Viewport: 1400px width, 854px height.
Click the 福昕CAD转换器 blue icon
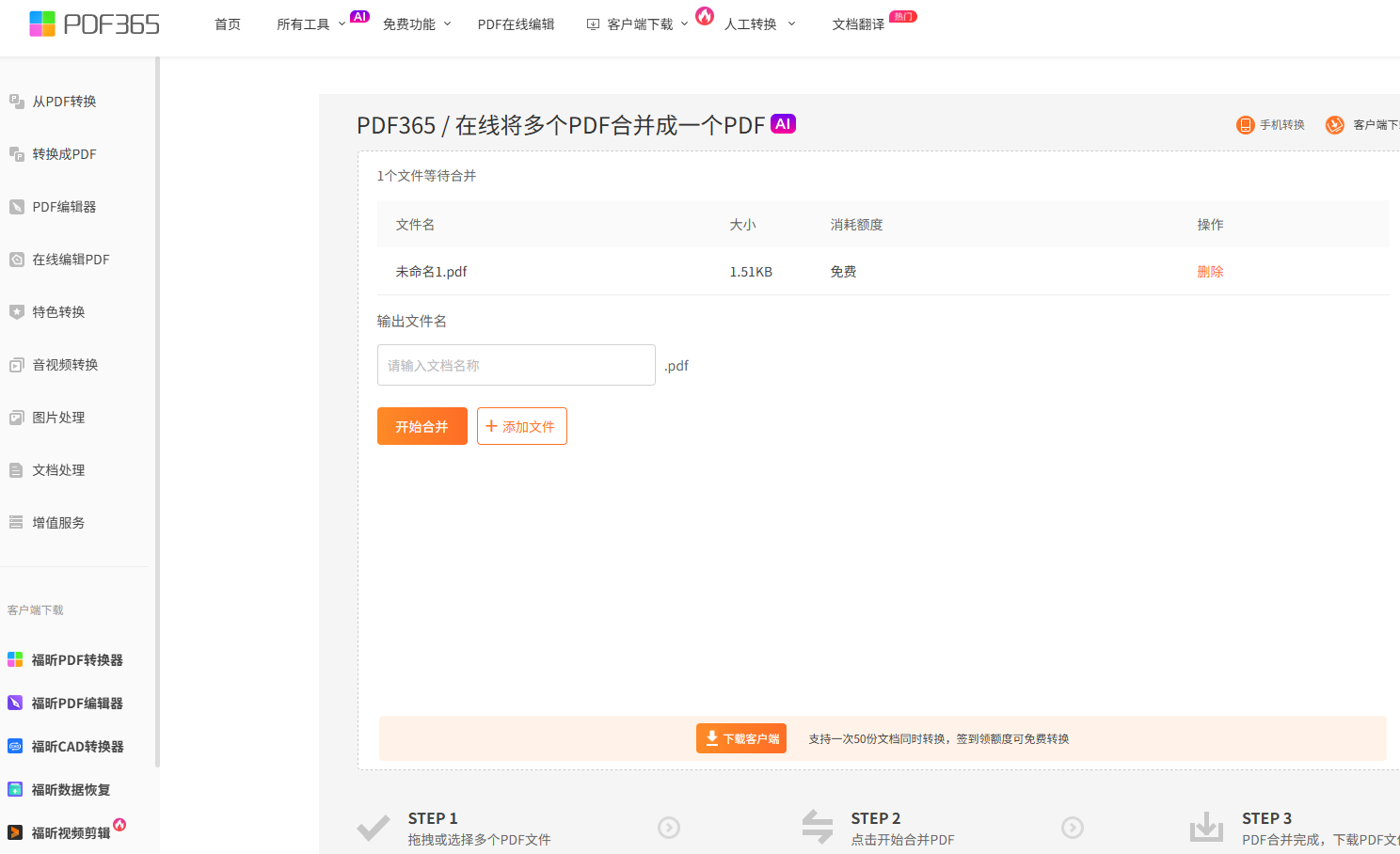pos(15,746)
